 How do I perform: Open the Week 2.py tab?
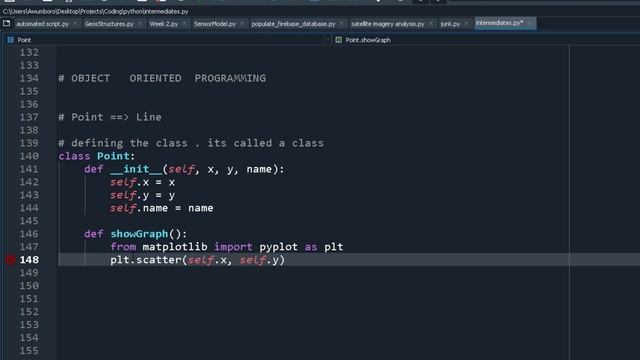pos(163,24)
